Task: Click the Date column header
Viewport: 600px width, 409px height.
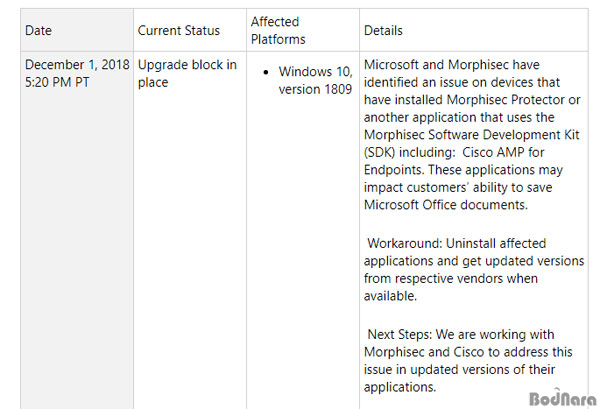Action: click(38, 30)
